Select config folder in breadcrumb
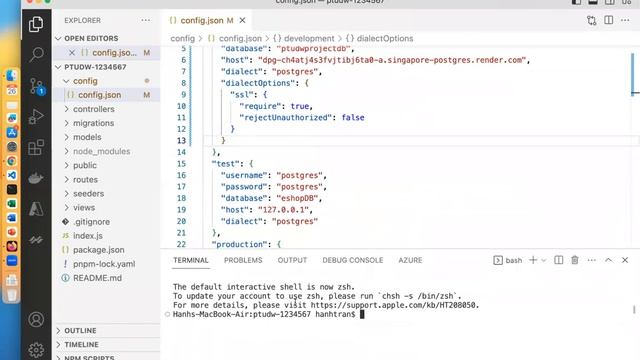 coord(182,38)
